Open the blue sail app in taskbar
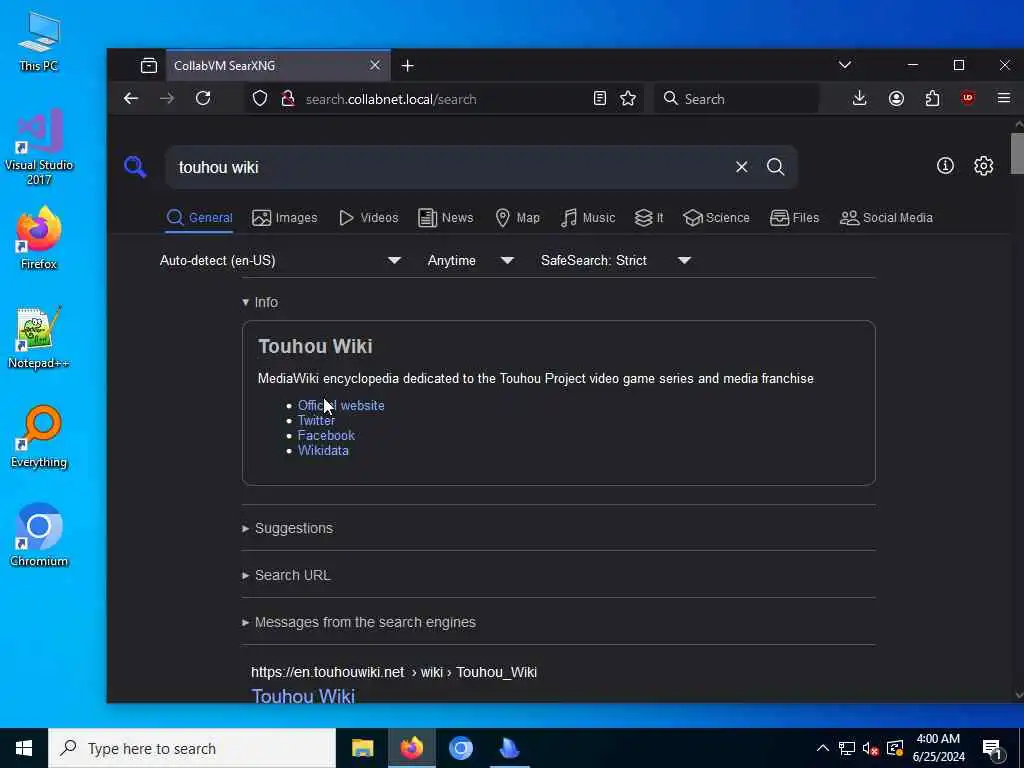The image size is (1024, 768). tap(509, 748)
